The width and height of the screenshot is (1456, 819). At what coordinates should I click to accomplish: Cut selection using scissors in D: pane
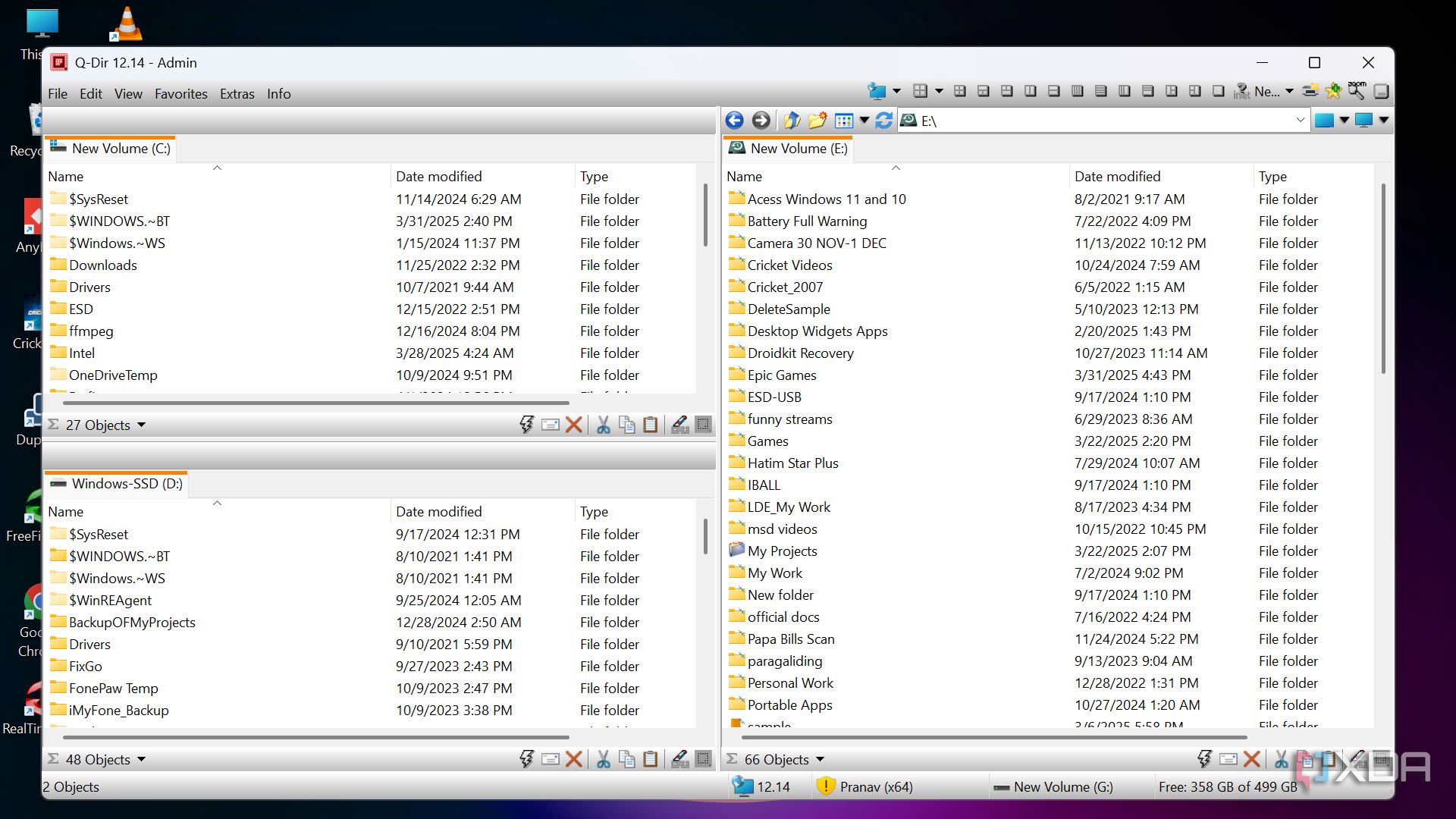pos(603,759)
